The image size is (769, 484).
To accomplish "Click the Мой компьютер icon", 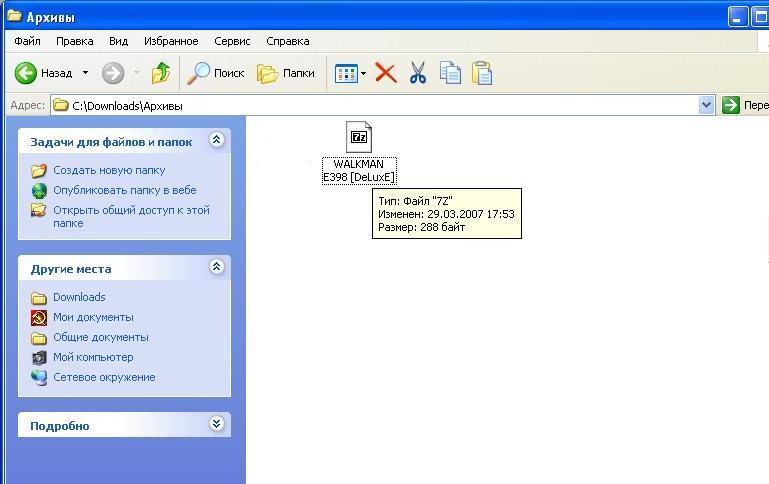I will [39, 358].
